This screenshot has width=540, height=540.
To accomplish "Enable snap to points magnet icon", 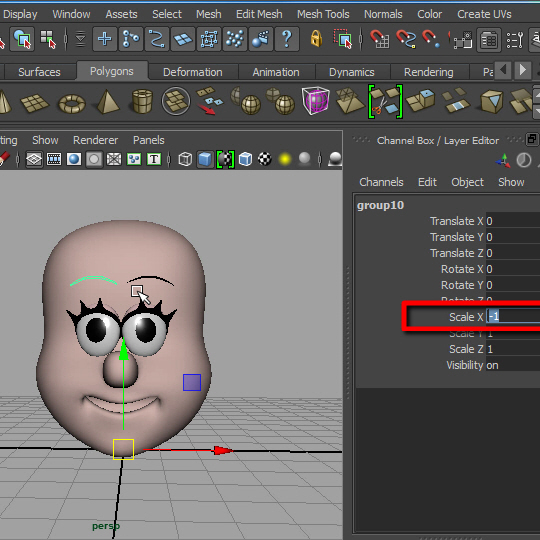I will coord(431,39).
